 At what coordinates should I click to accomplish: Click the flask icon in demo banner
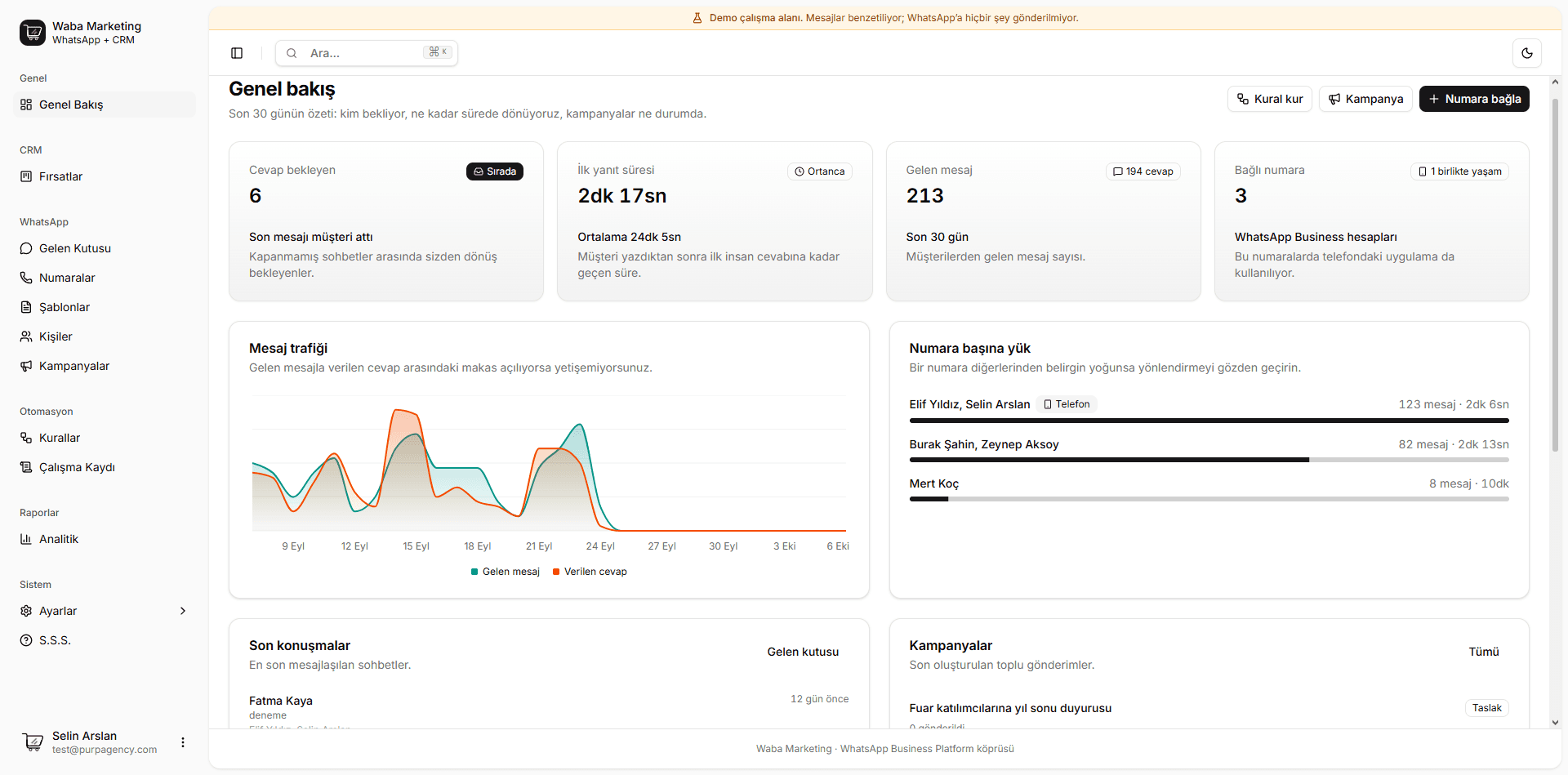click(697, 18)
